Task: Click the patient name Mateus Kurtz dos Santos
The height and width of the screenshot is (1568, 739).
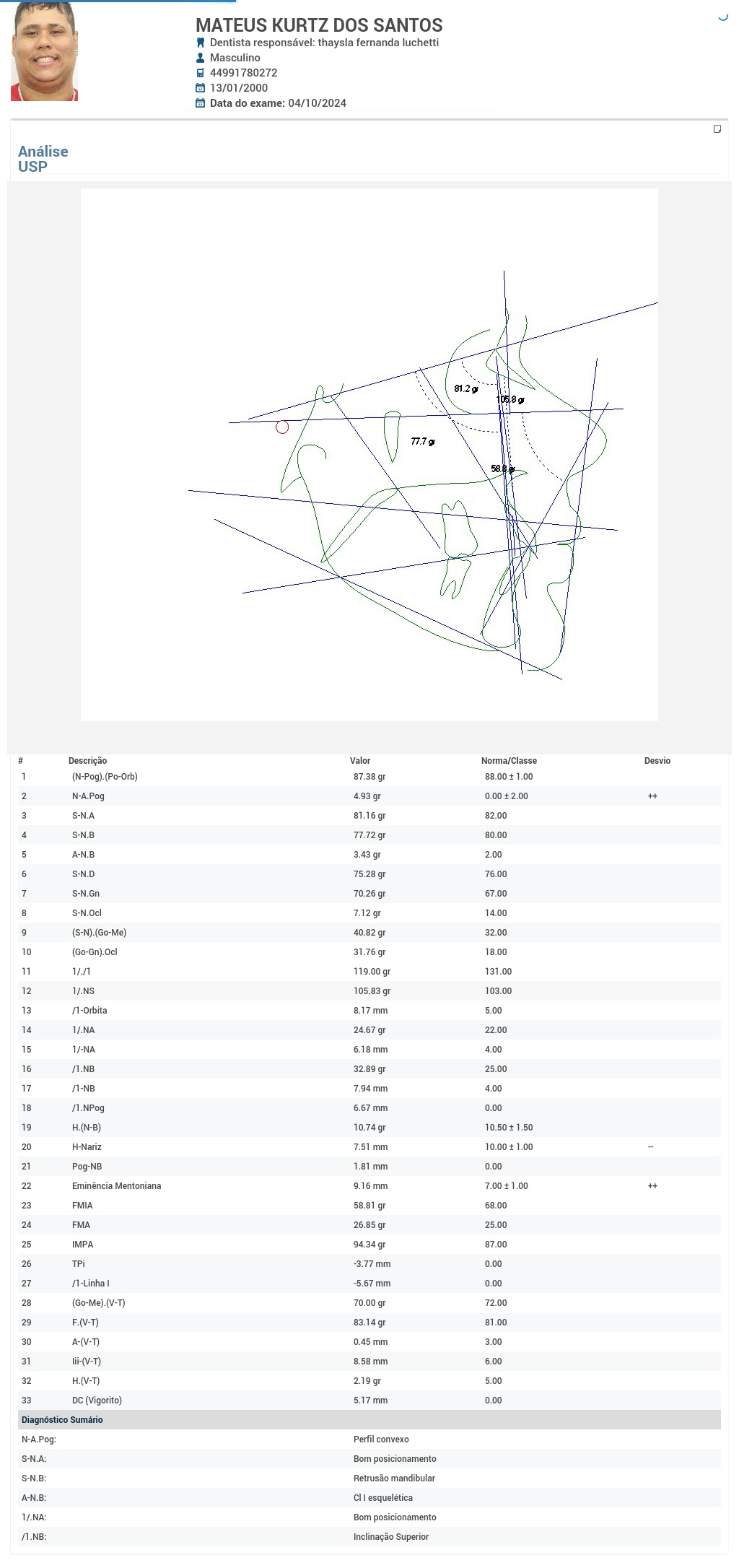Action: [319, 25]
